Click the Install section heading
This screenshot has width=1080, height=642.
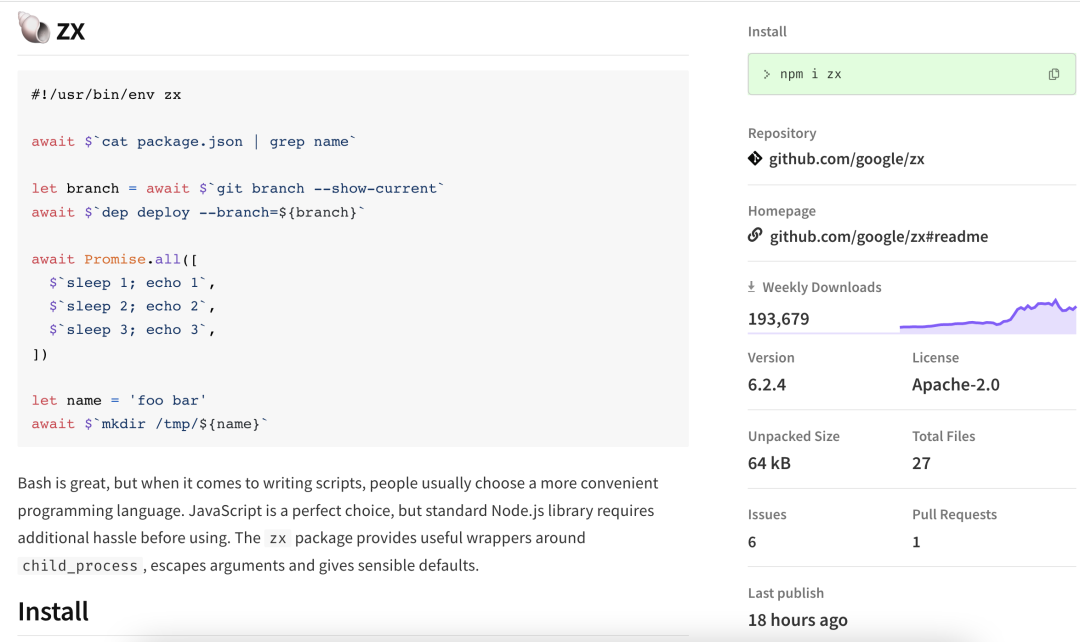(x=53, y=611)
